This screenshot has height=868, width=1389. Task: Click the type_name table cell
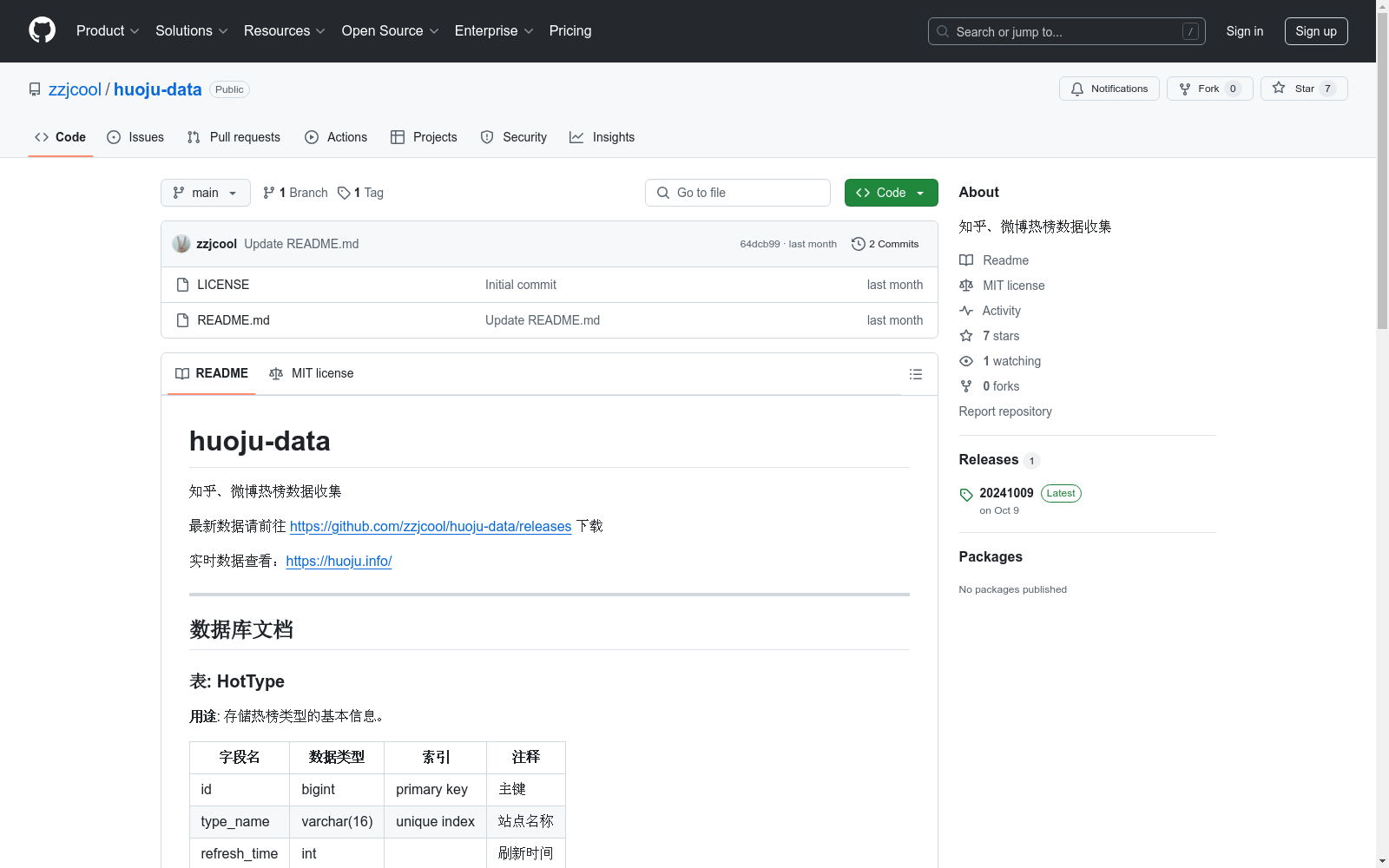(240, 822)
